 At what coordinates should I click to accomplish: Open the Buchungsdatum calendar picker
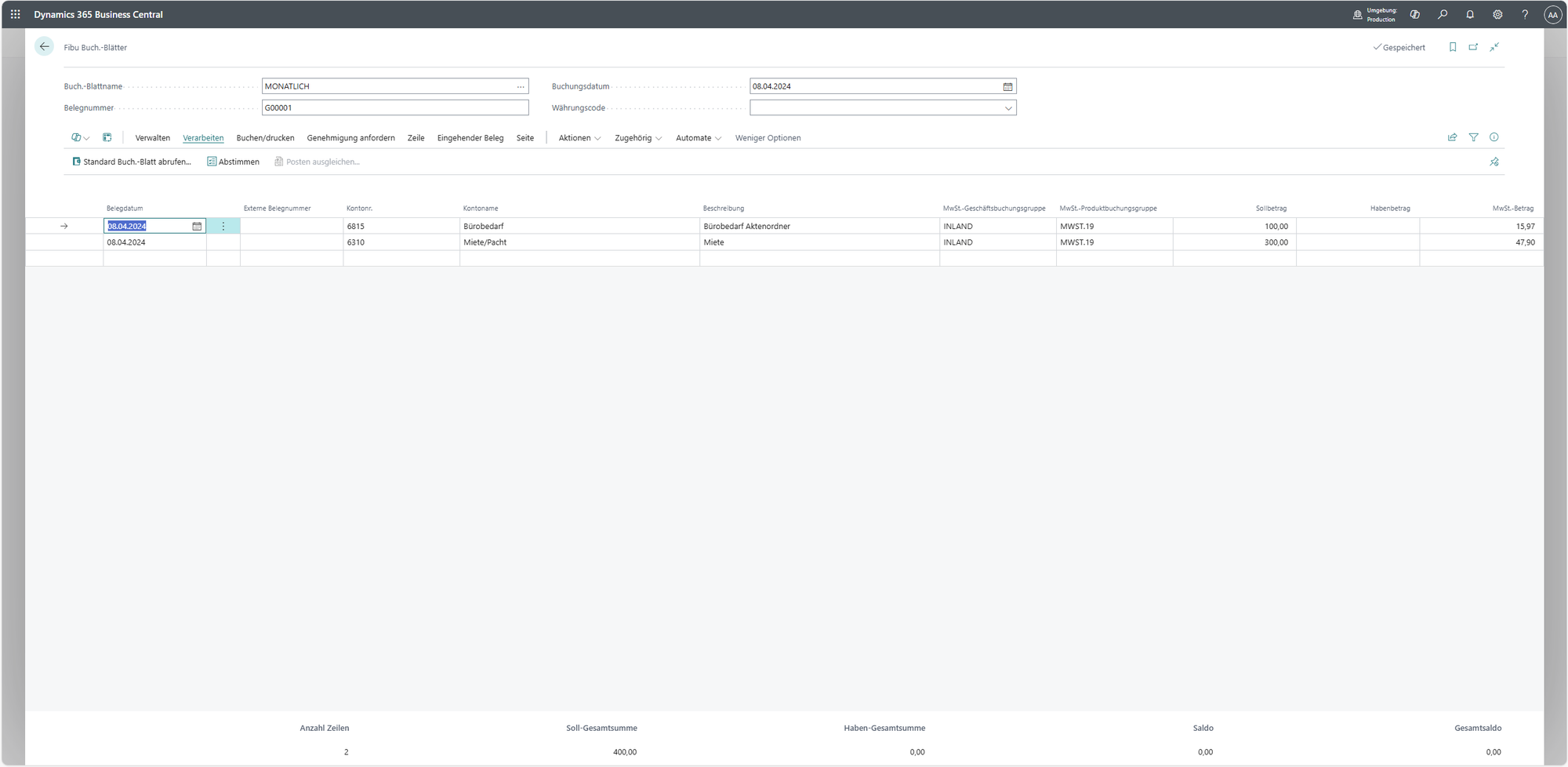1007,86
